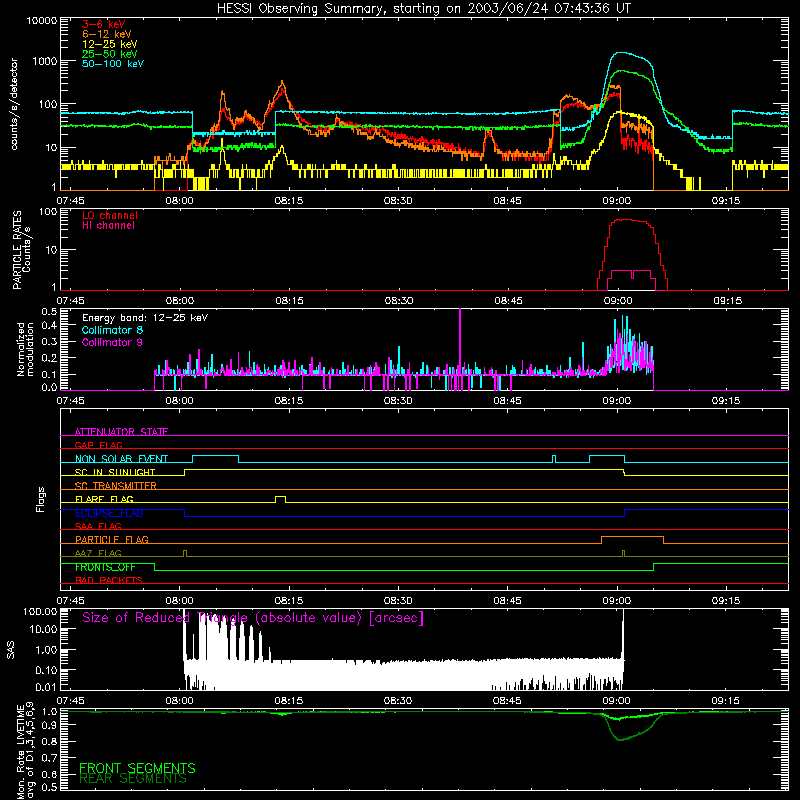
Task: Click the 10000 tick on counts axis
Action: pos(42,20)
